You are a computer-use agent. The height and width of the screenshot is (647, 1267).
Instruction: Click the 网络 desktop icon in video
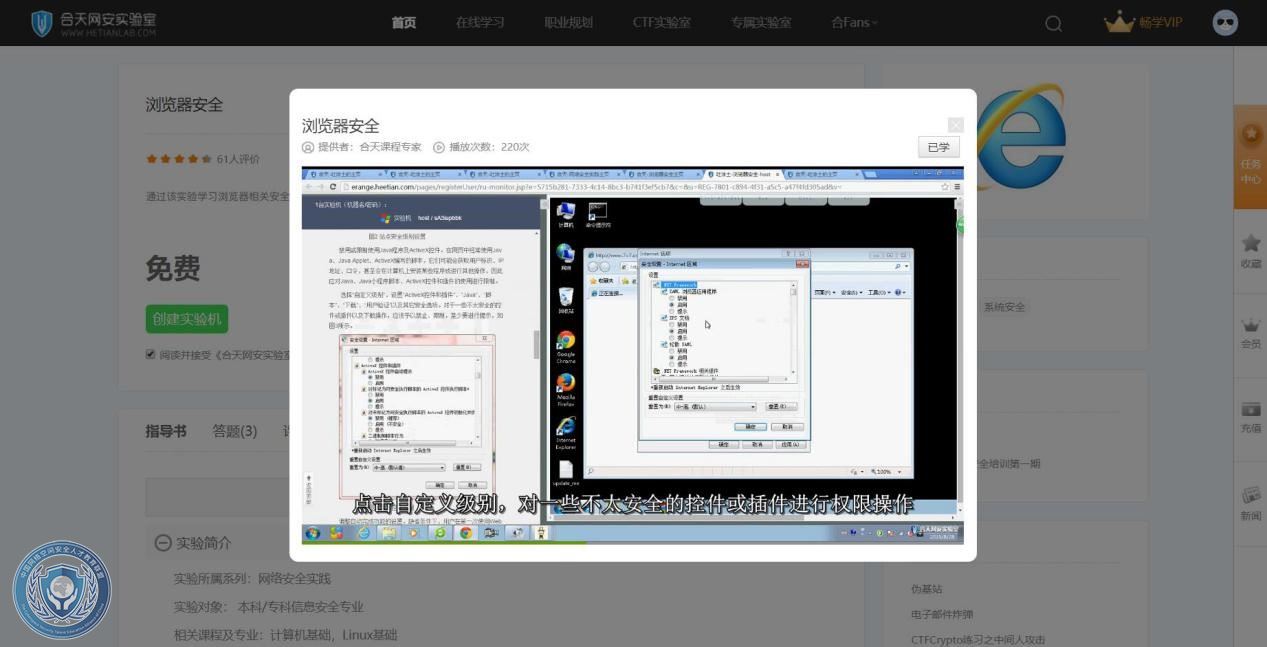[566, 256]
